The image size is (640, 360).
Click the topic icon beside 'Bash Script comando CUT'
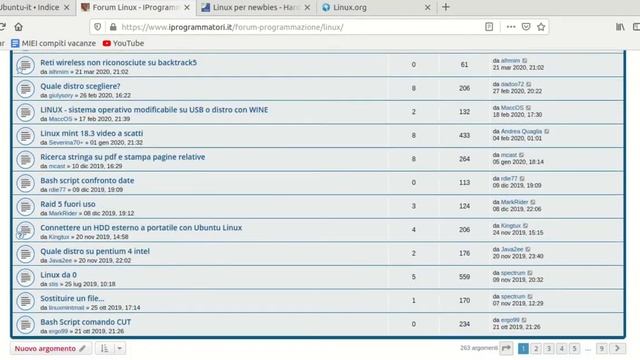coord(25,325)
